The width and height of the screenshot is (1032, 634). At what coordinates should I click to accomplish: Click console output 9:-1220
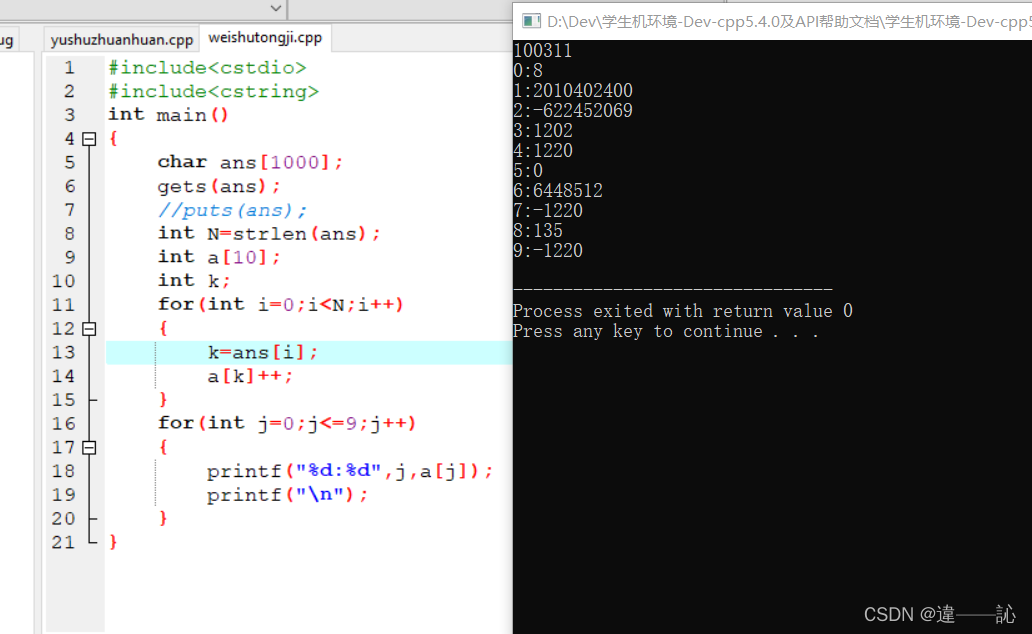point(548,251)
